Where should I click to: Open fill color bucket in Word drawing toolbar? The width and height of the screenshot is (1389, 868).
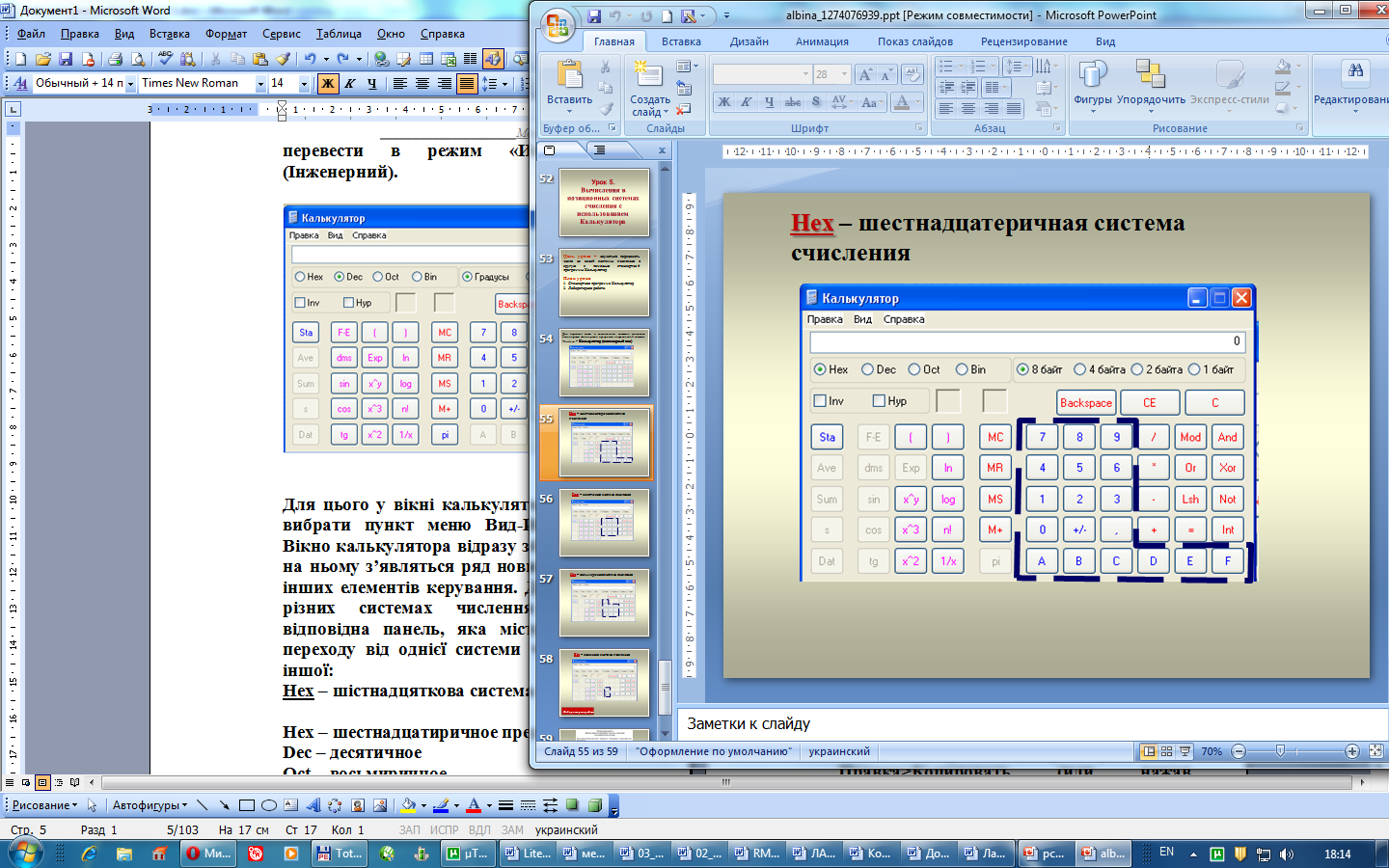tap(408, 805)
